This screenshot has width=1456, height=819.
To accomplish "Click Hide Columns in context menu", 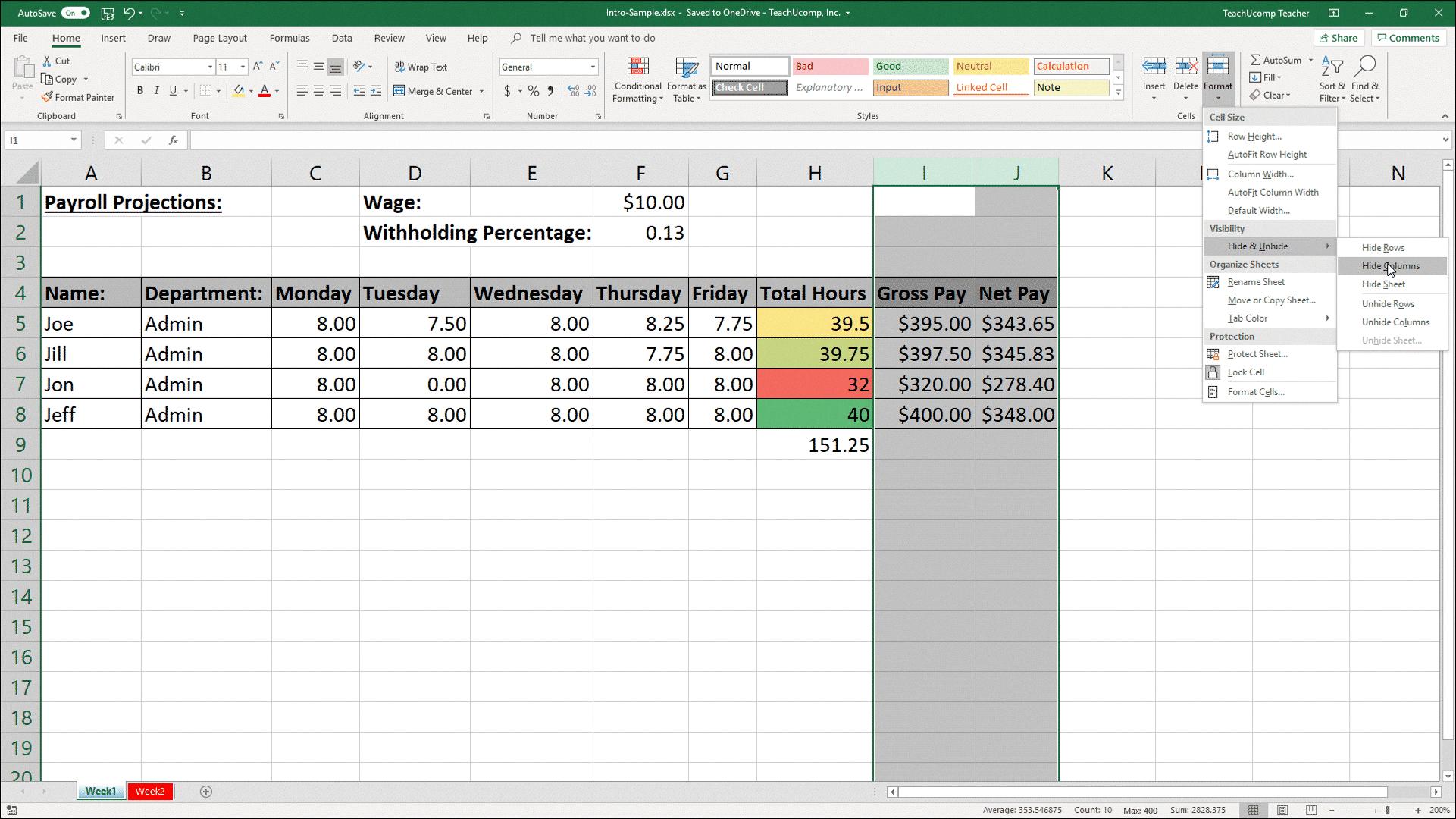I will (x=1391, y=266).
